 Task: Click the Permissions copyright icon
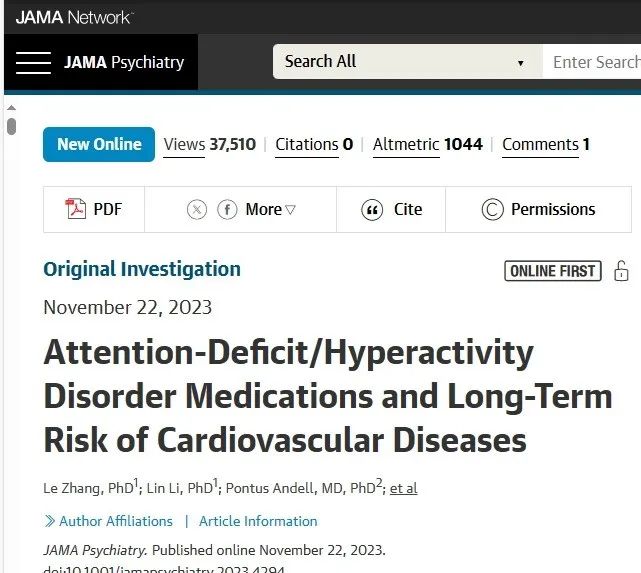(492, 210)
